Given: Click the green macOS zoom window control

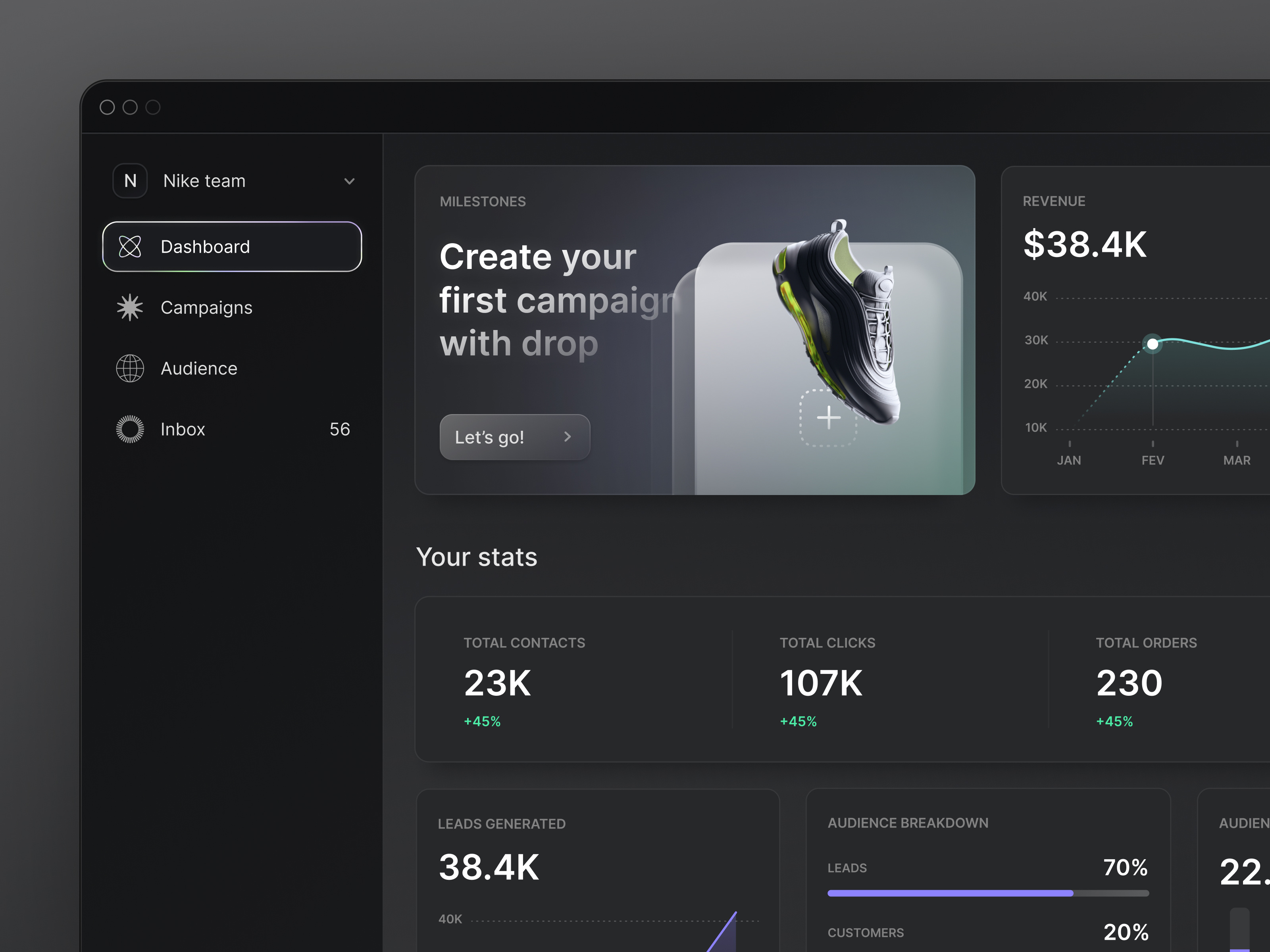Looking at the screenshot, I should click(153, 107).
